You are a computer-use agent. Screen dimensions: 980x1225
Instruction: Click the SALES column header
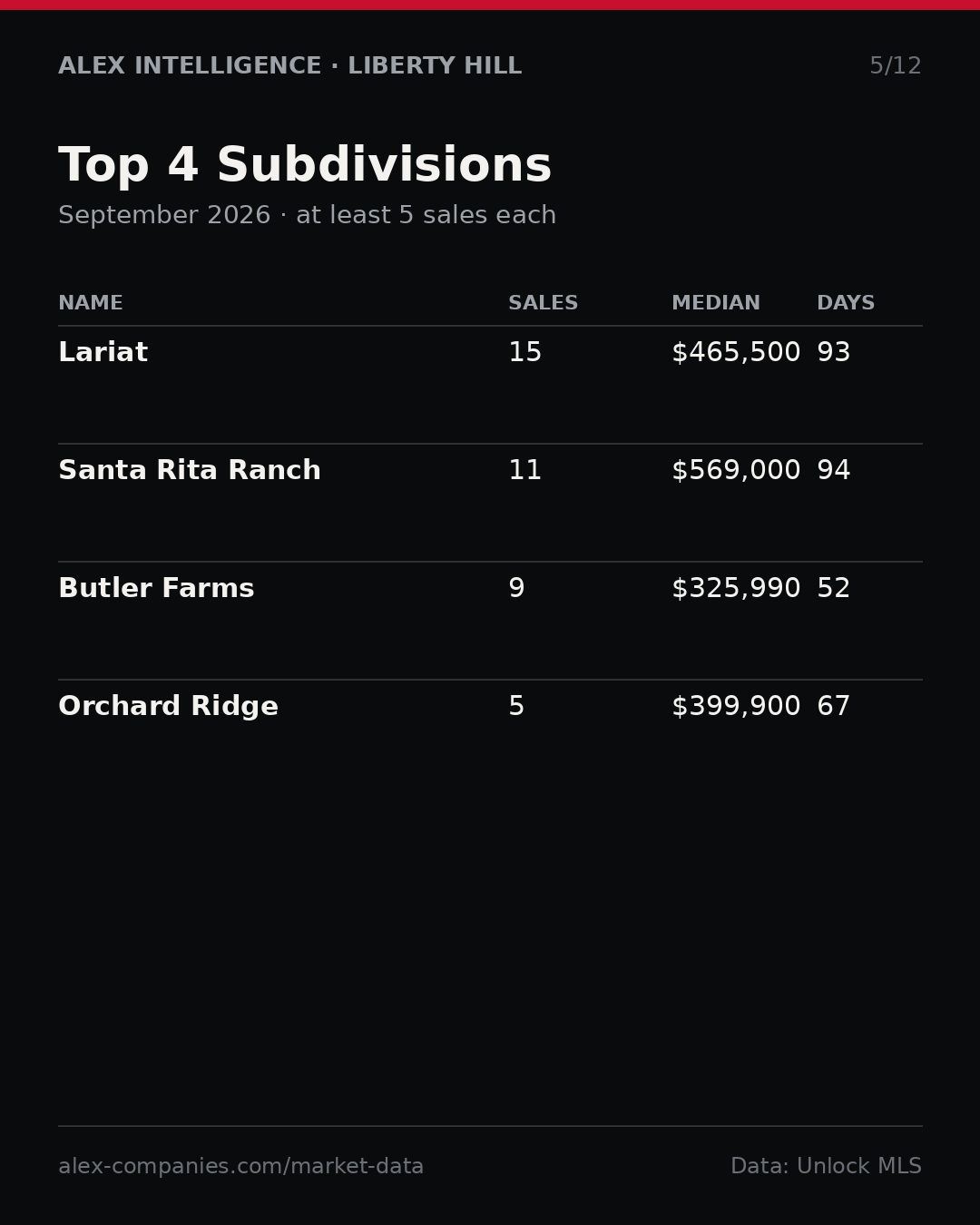pyautogui.click(x=543, y=303)
